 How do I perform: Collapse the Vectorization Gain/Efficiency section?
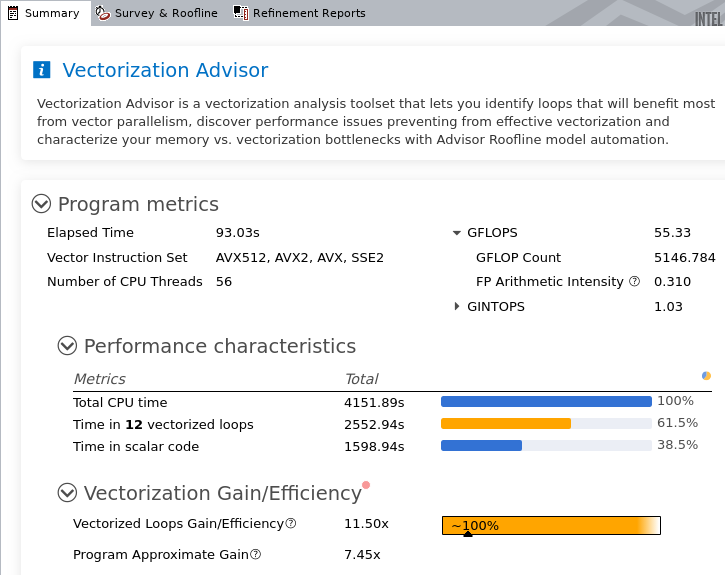67,493
